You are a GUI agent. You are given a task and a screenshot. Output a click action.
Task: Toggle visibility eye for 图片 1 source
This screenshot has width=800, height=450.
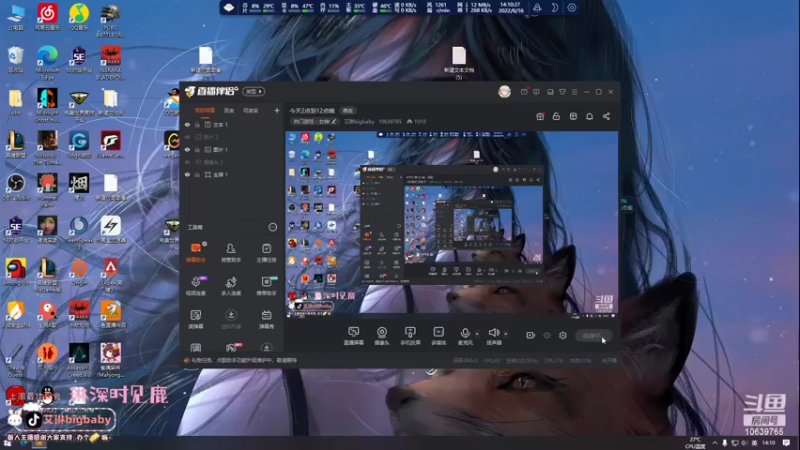tap(187, 149)
